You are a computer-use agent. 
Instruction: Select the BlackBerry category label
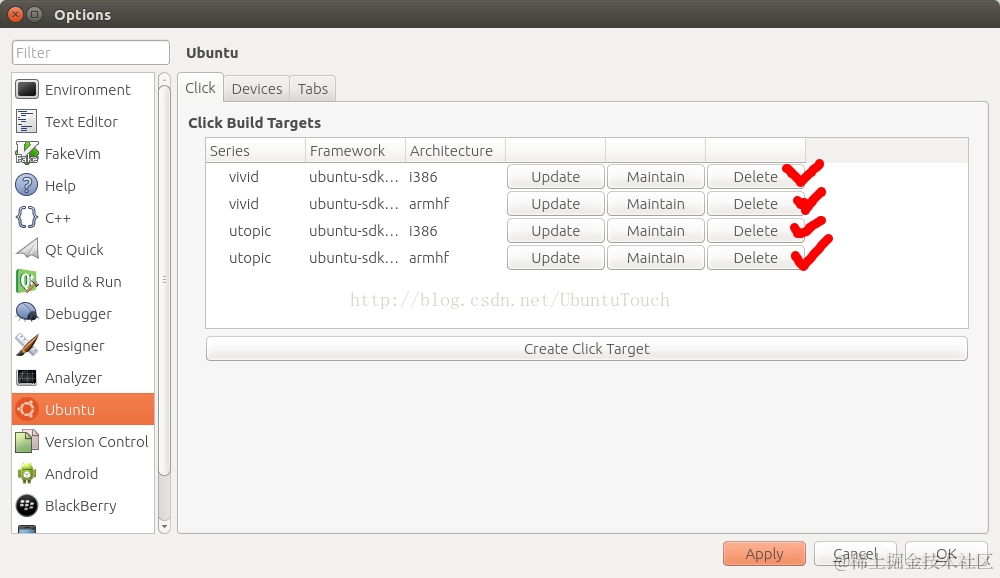pyautogui.click(x=80, y=506)
